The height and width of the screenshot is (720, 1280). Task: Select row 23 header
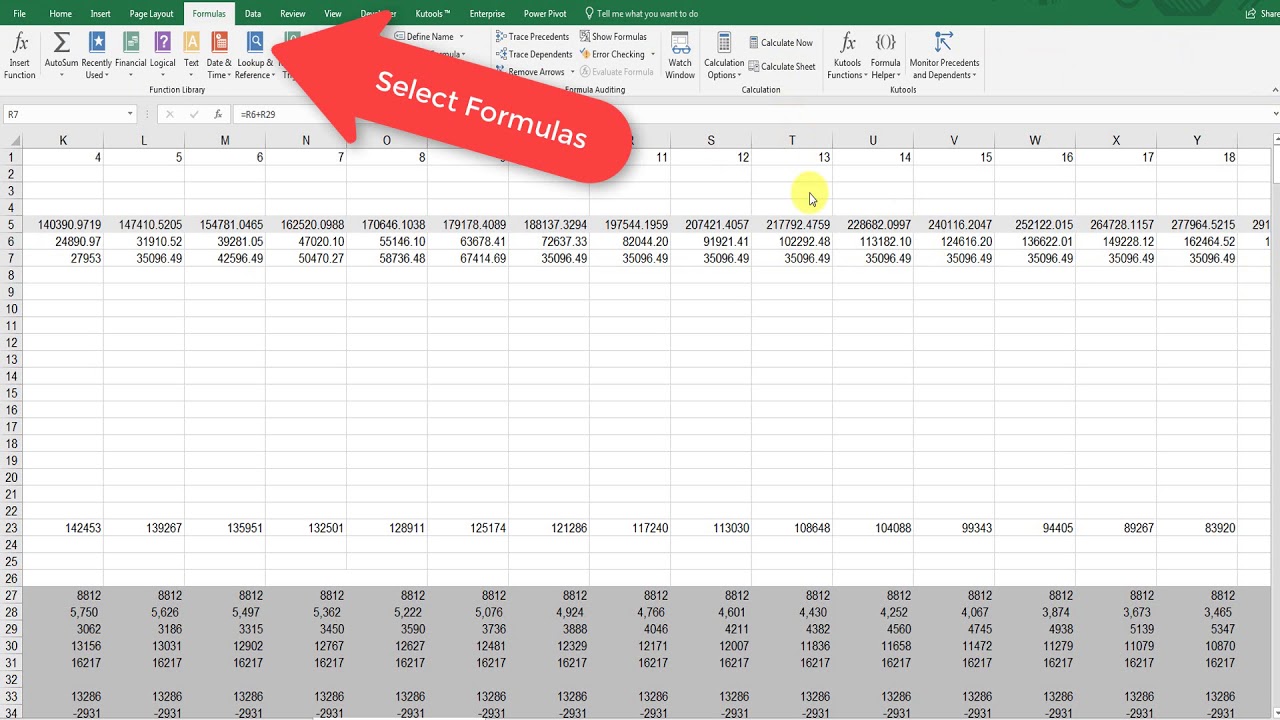11,528
